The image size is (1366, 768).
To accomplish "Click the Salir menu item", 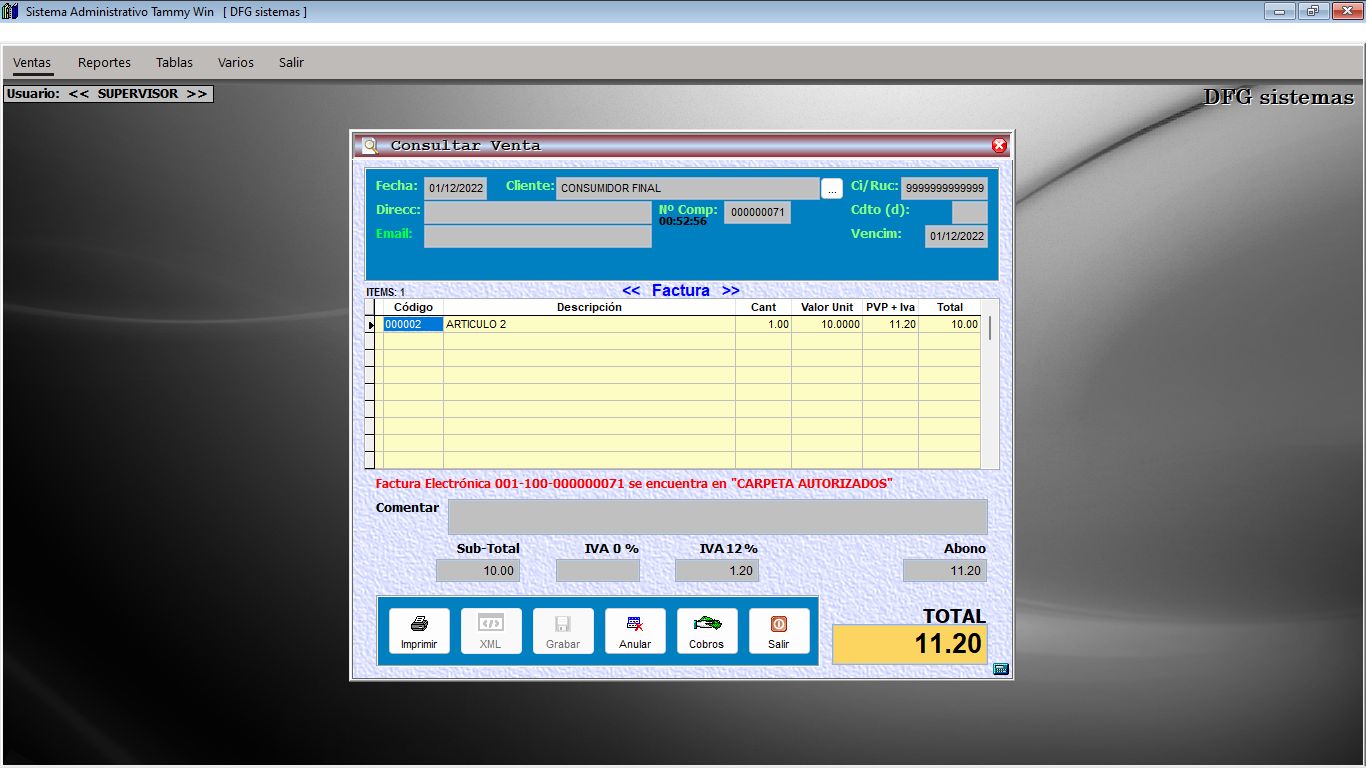I will tap(291, 62).
